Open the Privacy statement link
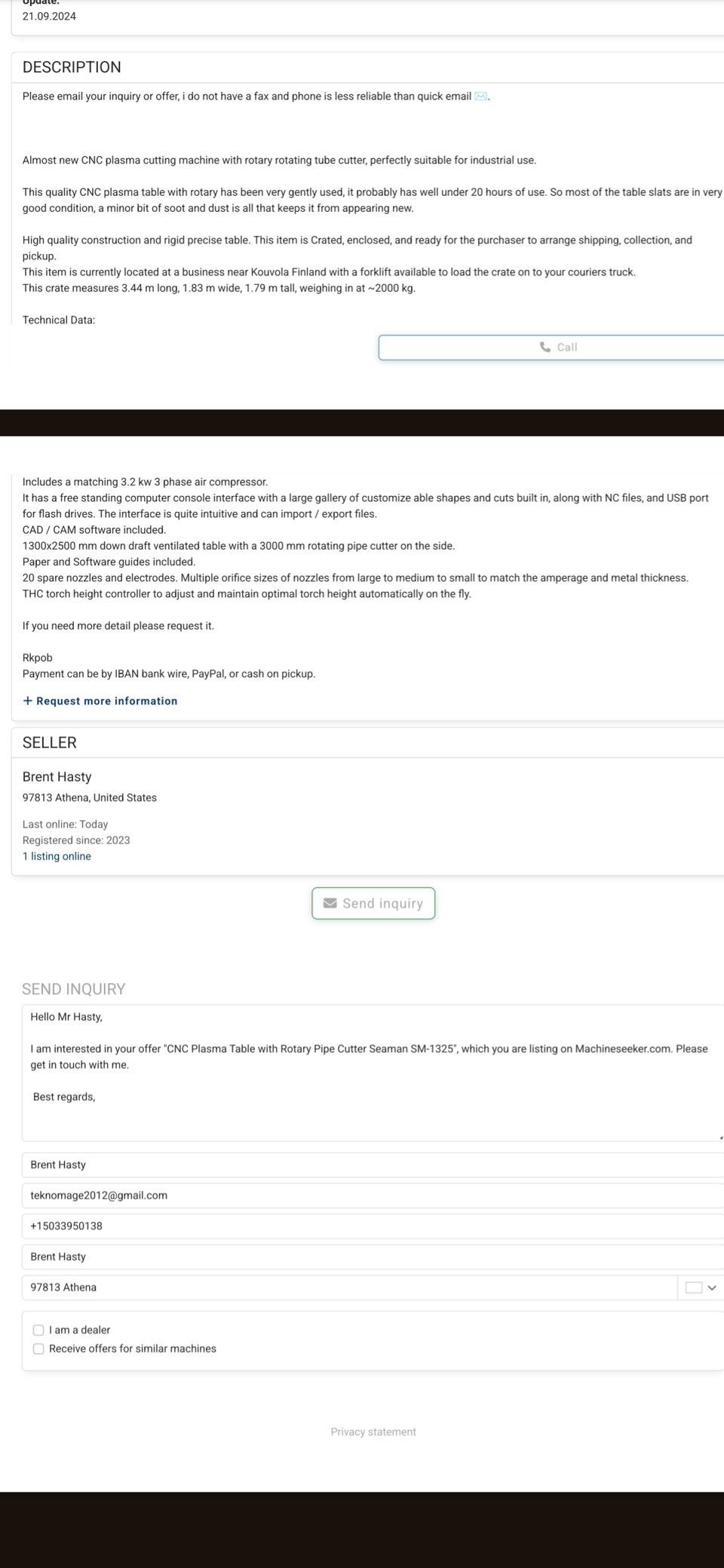This screenshot has width=724, height=1568. [373, 1432]
